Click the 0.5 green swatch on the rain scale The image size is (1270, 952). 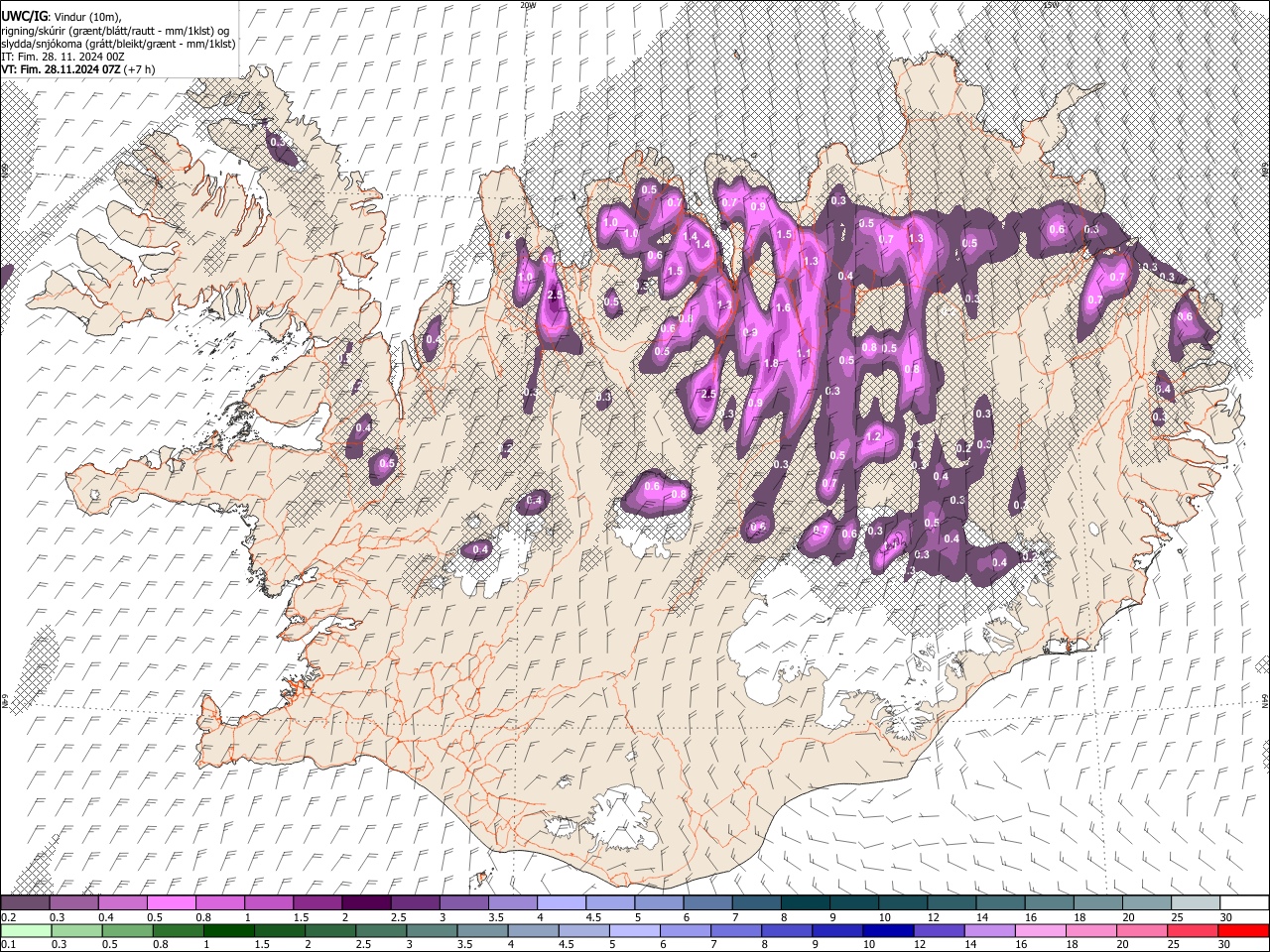[123, 930]
